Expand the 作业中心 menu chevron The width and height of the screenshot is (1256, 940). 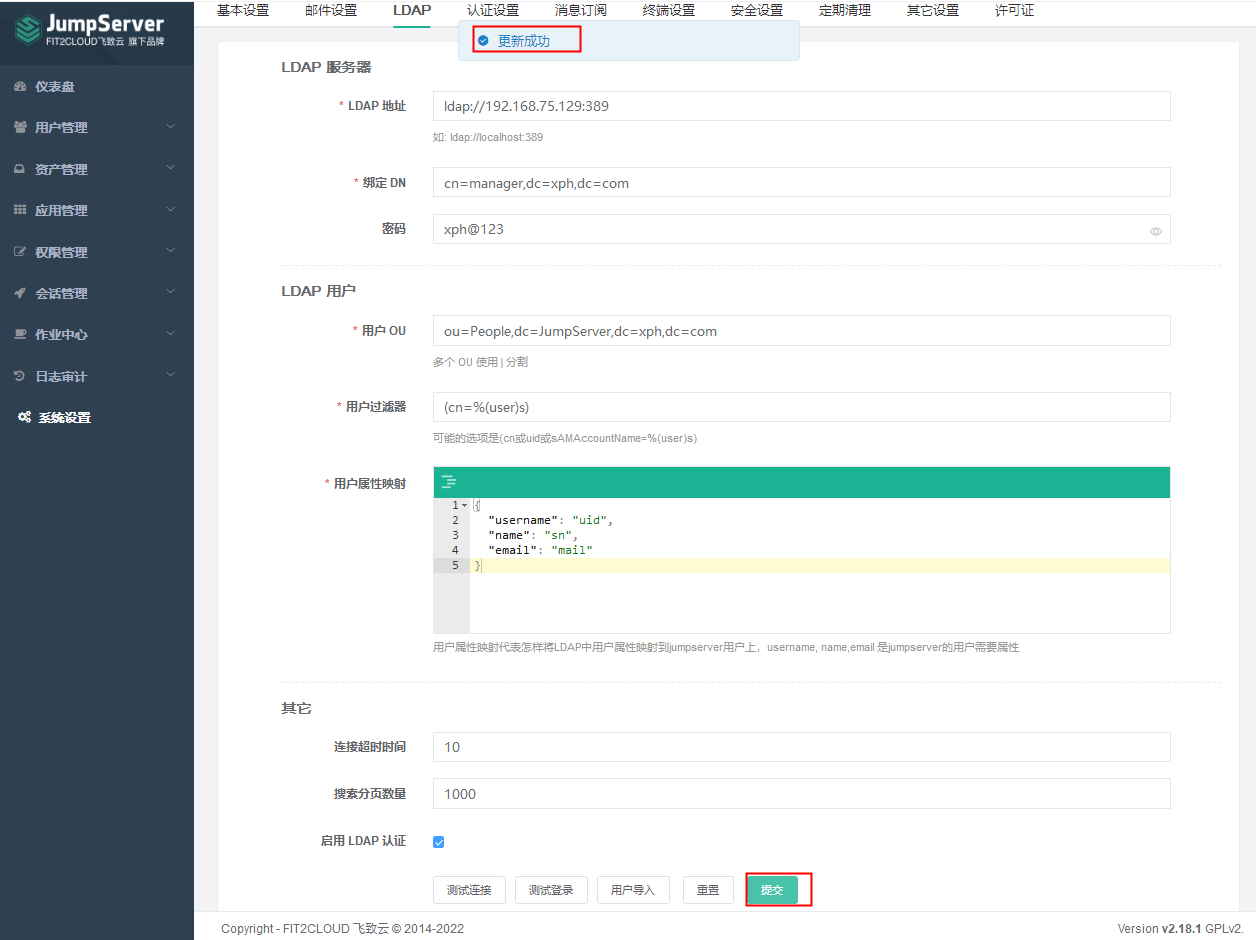coord(170,334)
